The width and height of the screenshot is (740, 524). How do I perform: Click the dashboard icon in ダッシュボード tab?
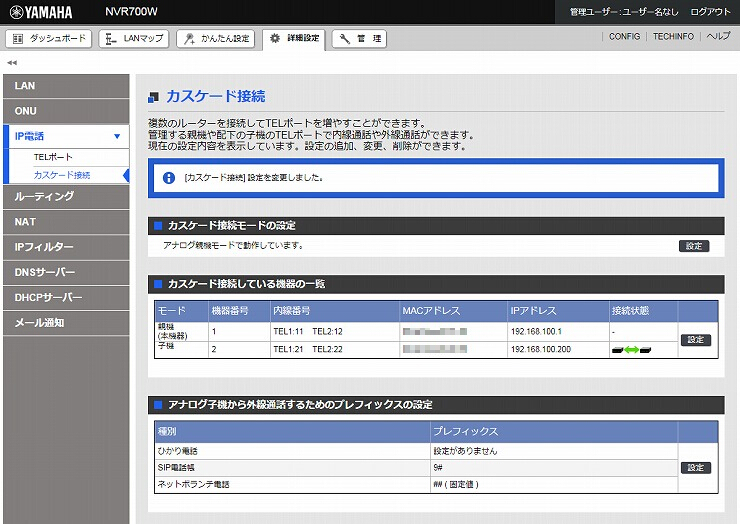18,39
